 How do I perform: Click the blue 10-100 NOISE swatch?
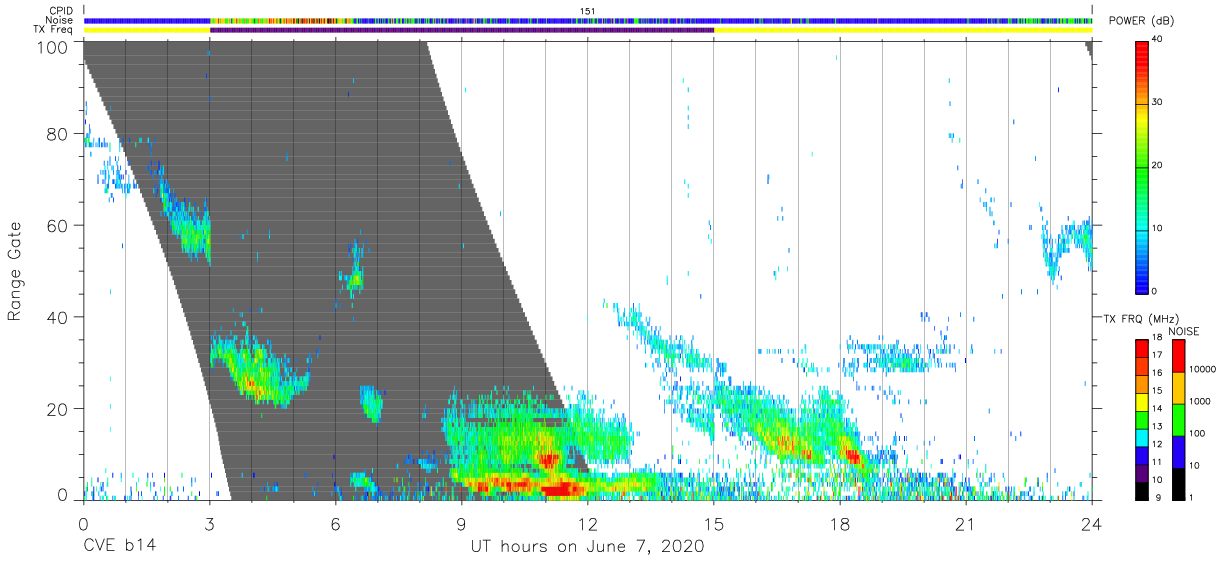coord(1179,452)
